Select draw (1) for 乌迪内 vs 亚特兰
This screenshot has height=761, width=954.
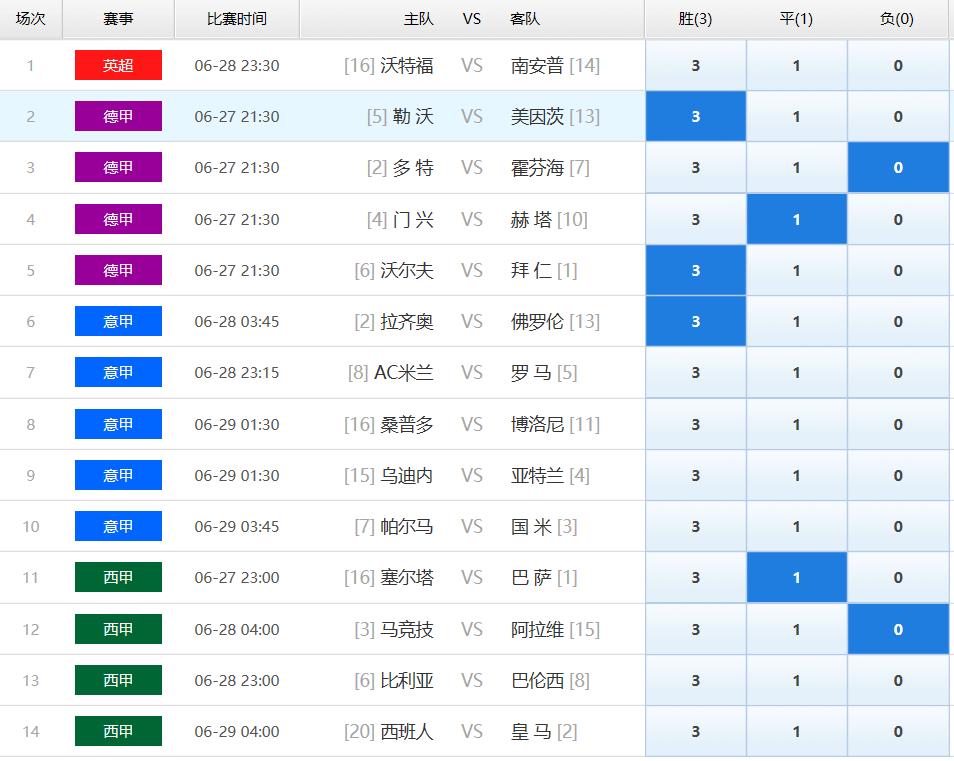point(796,475)
